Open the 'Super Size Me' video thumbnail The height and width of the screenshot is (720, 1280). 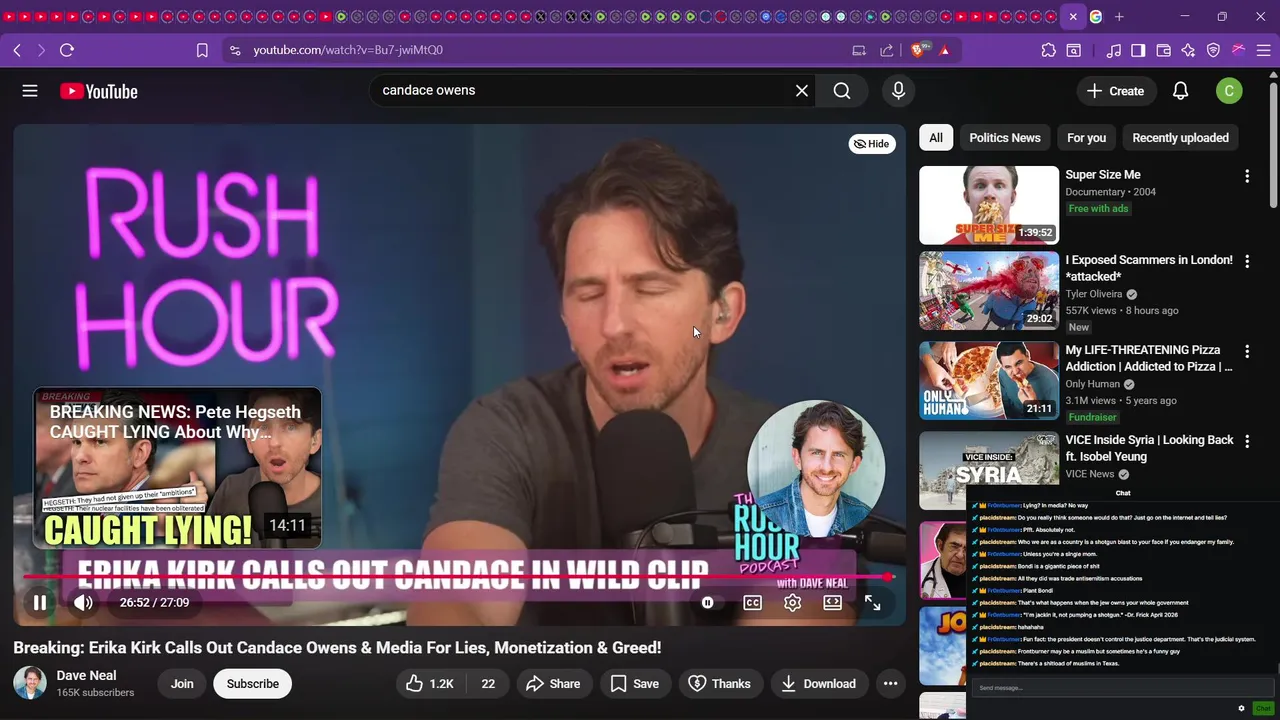coord(989,205)
